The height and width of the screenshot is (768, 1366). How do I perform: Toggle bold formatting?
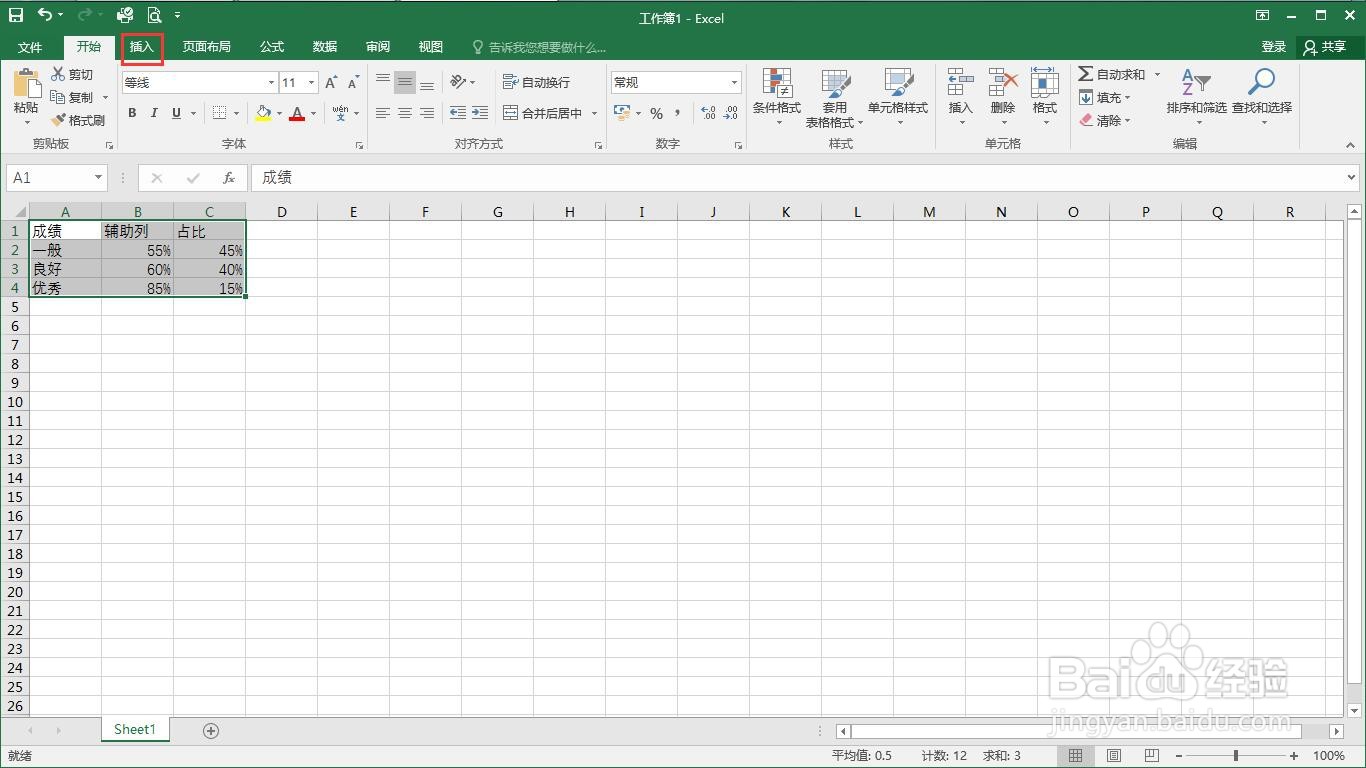(132, 113)
